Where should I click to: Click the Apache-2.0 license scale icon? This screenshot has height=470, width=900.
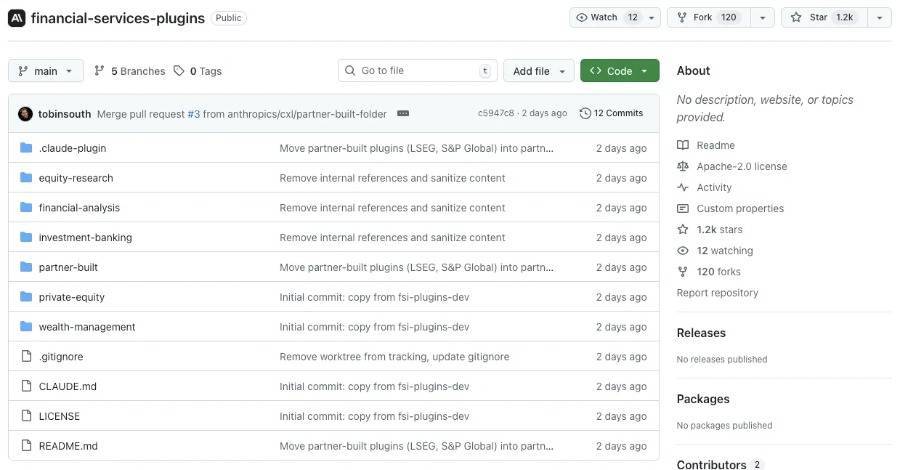[683, 167]
